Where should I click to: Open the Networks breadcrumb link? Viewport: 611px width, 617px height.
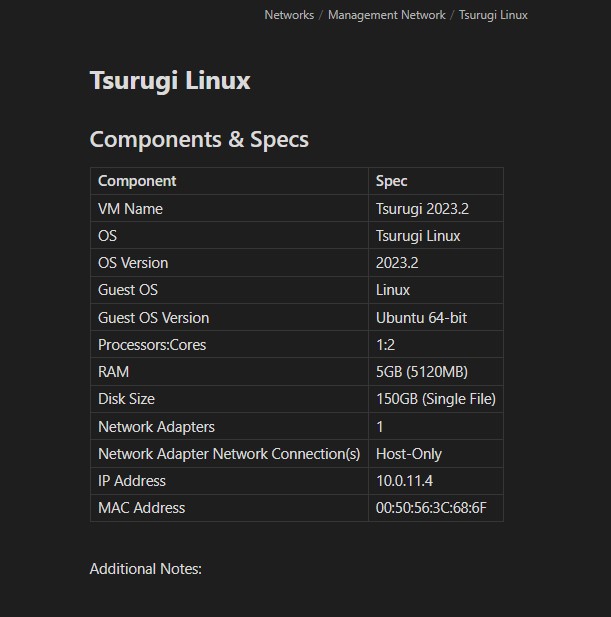pyautogui.click(x=289, y=15)
